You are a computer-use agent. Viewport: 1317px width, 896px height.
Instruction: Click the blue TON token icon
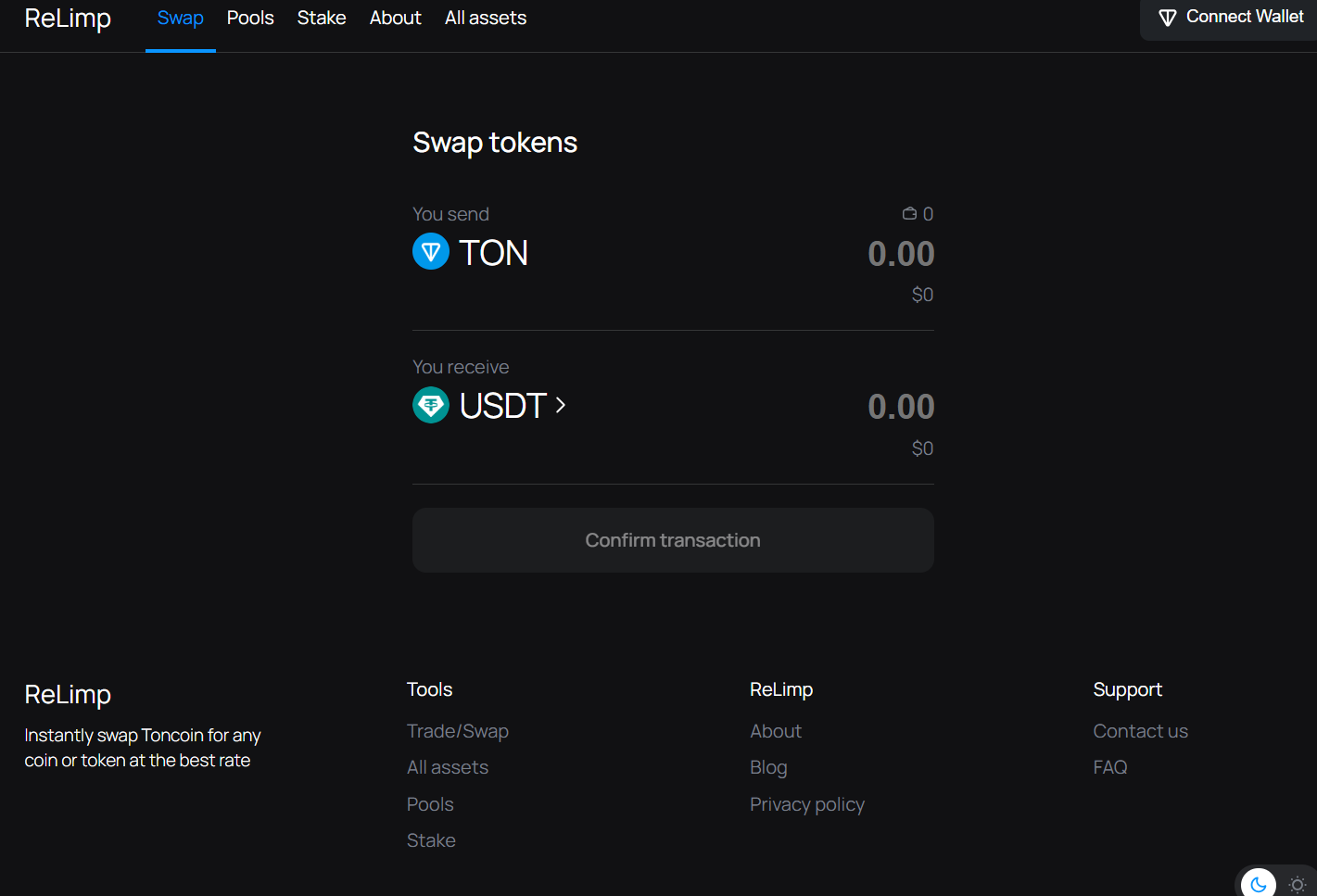click(x=431, y=252)
